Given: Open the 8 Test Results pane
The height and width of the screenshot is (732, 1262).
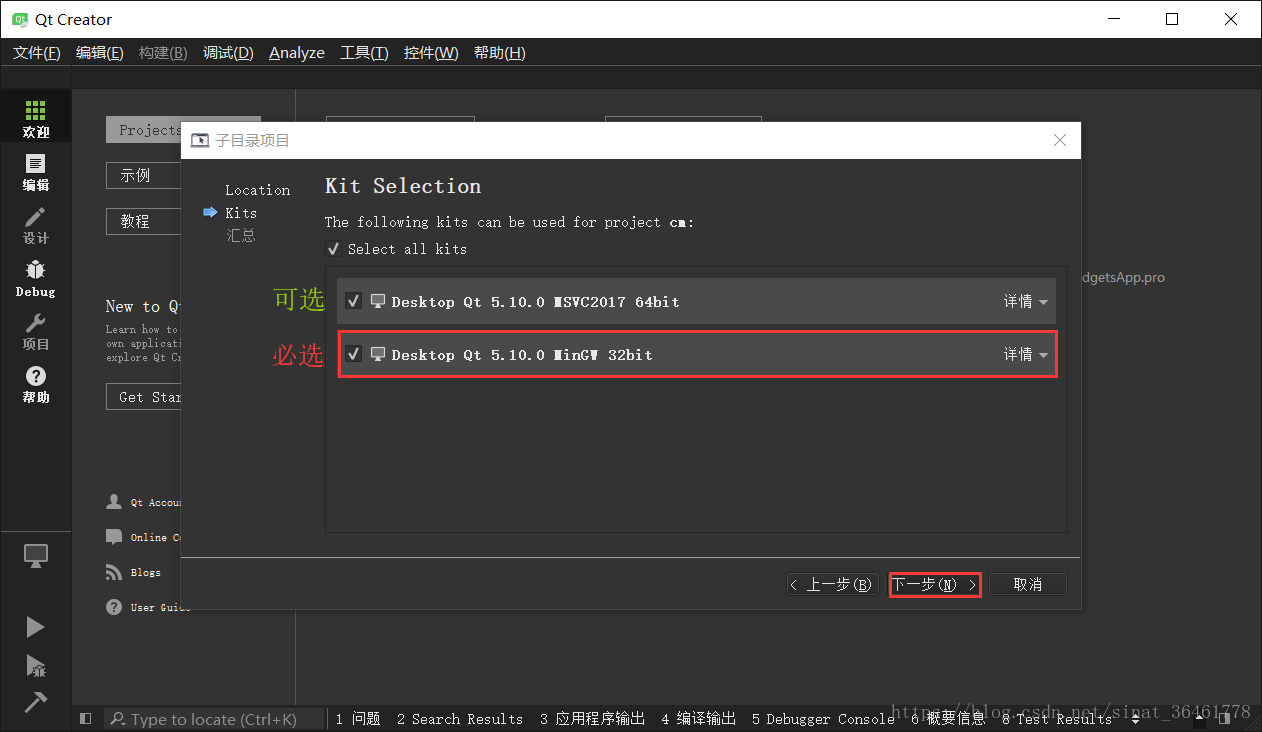Looking at the screenshot, I should pyautogui.click(x=1057, y=718).
